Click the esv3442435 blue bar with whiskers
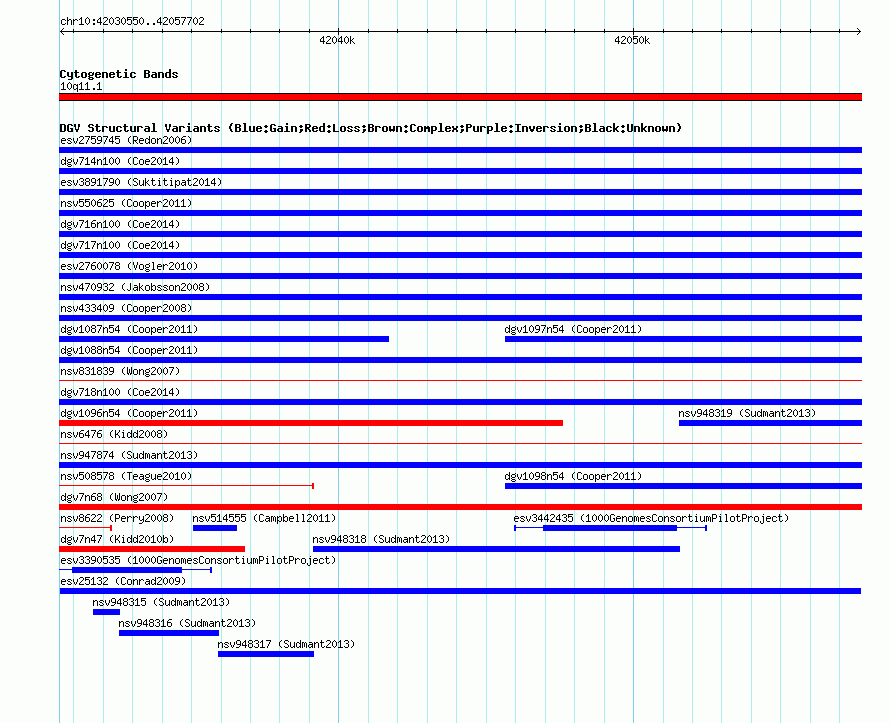 coord(610,528)
